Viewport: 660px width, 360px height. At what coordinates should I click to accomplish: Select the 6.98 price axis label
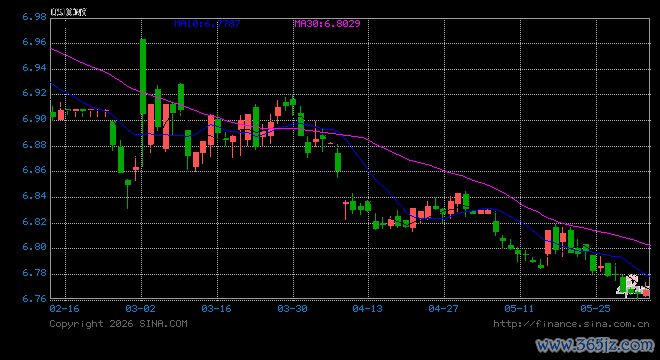pyautogui.click(x=35, y=17)
